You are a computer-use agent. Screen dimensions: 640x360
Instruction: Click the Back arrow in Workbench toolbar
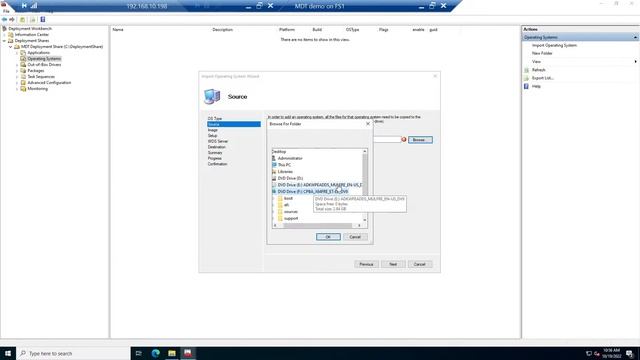(4, 19)
